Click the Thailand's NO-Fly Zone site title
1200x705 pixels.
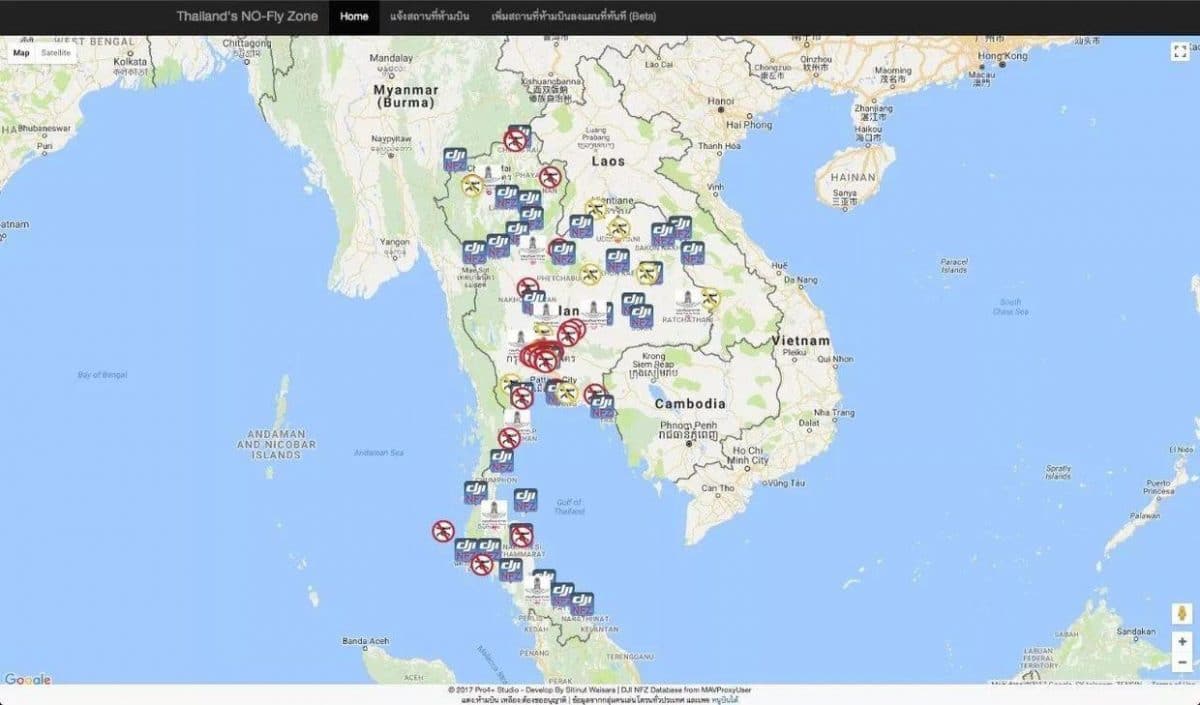pos(247,17)
